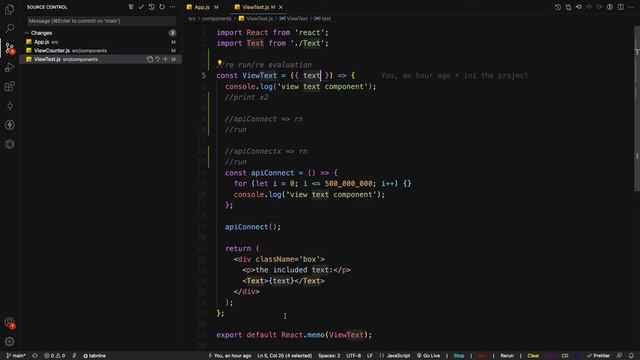Change indentation via Spaces: 2

(x=329, y=356)
